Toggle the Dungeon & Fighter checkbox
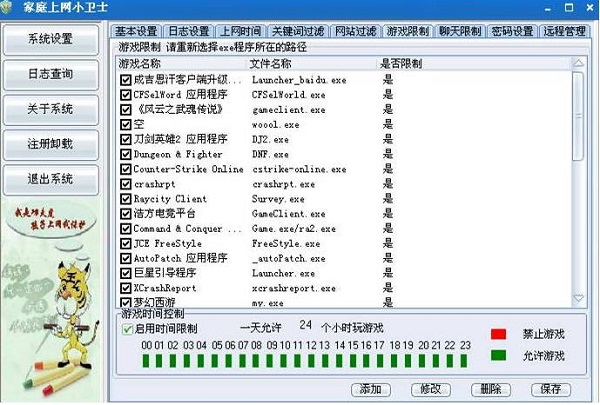Image resolution: width=600 pixels, height=405 pixels. coord(126,154)
